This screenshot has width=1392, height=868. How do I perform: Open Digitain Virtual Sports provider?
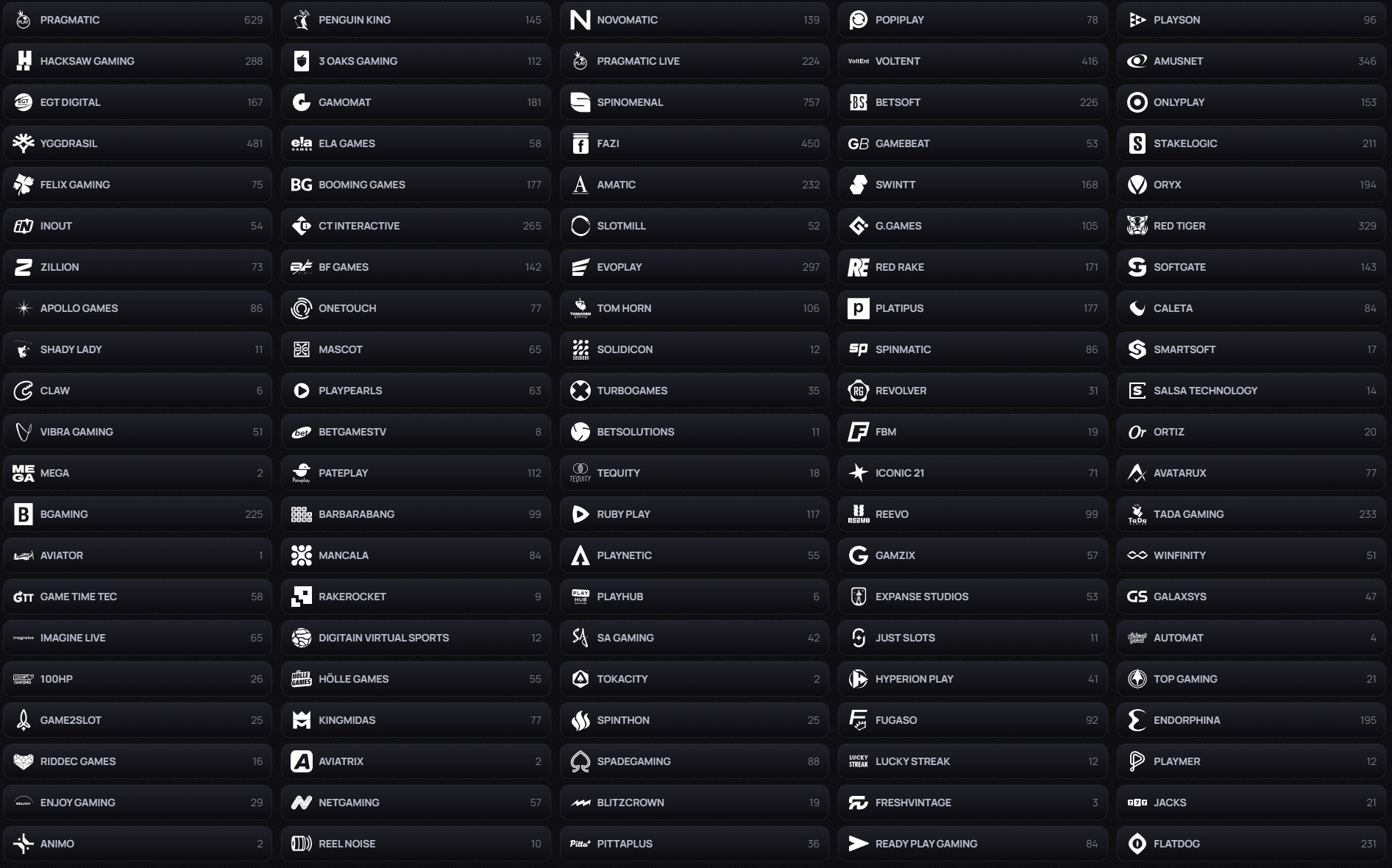416,638
